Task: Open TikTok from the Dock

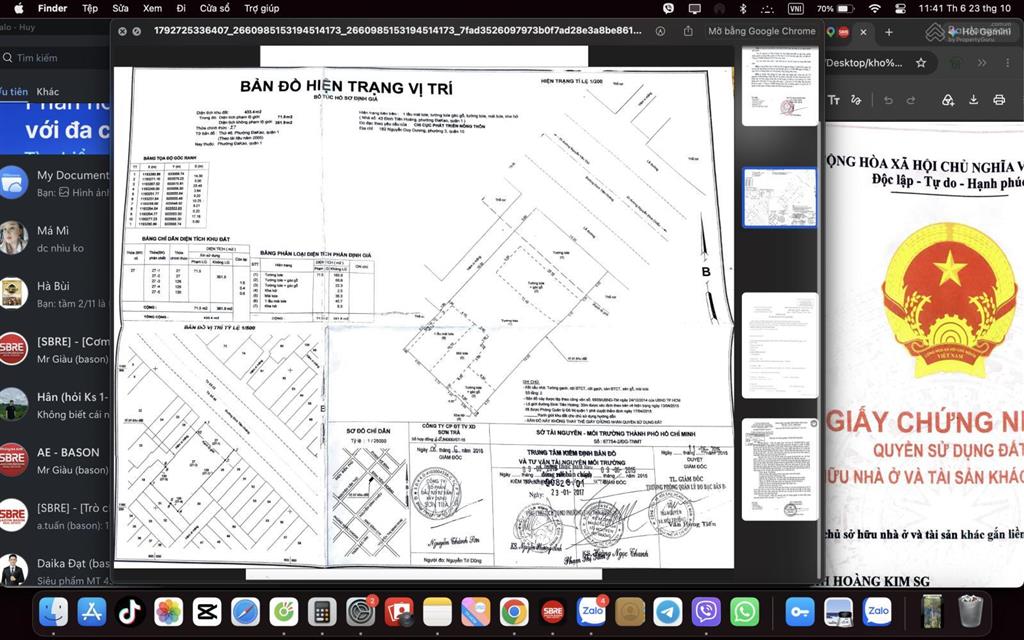Action: tap(129, 612)
